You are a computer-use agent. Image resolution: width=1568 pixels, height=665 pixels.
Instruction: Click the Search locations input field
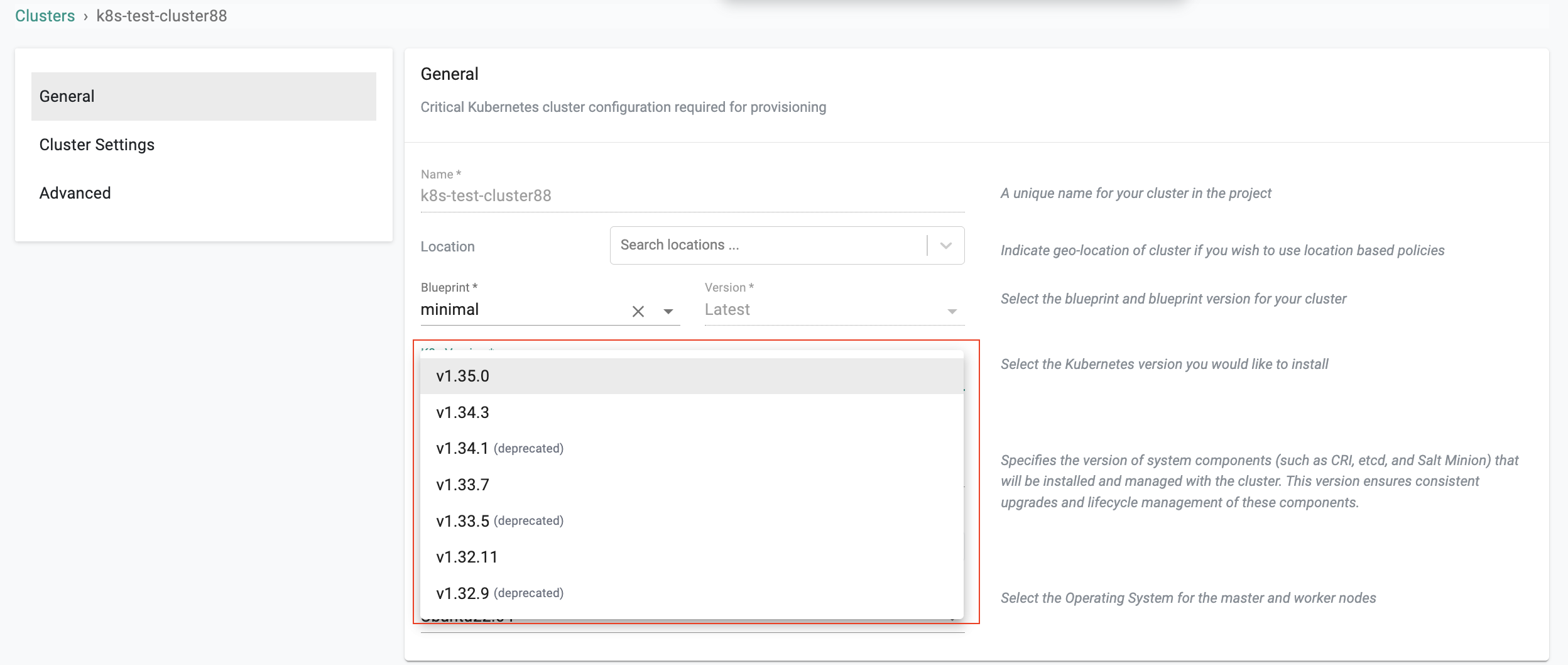click(x=766, y=246)
